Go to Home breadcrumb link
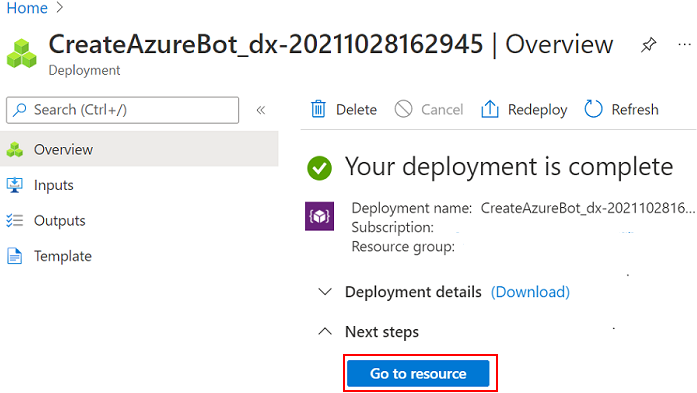Image resolution: width=697 pixels, height=393 pixels. (x=27, y=8)
